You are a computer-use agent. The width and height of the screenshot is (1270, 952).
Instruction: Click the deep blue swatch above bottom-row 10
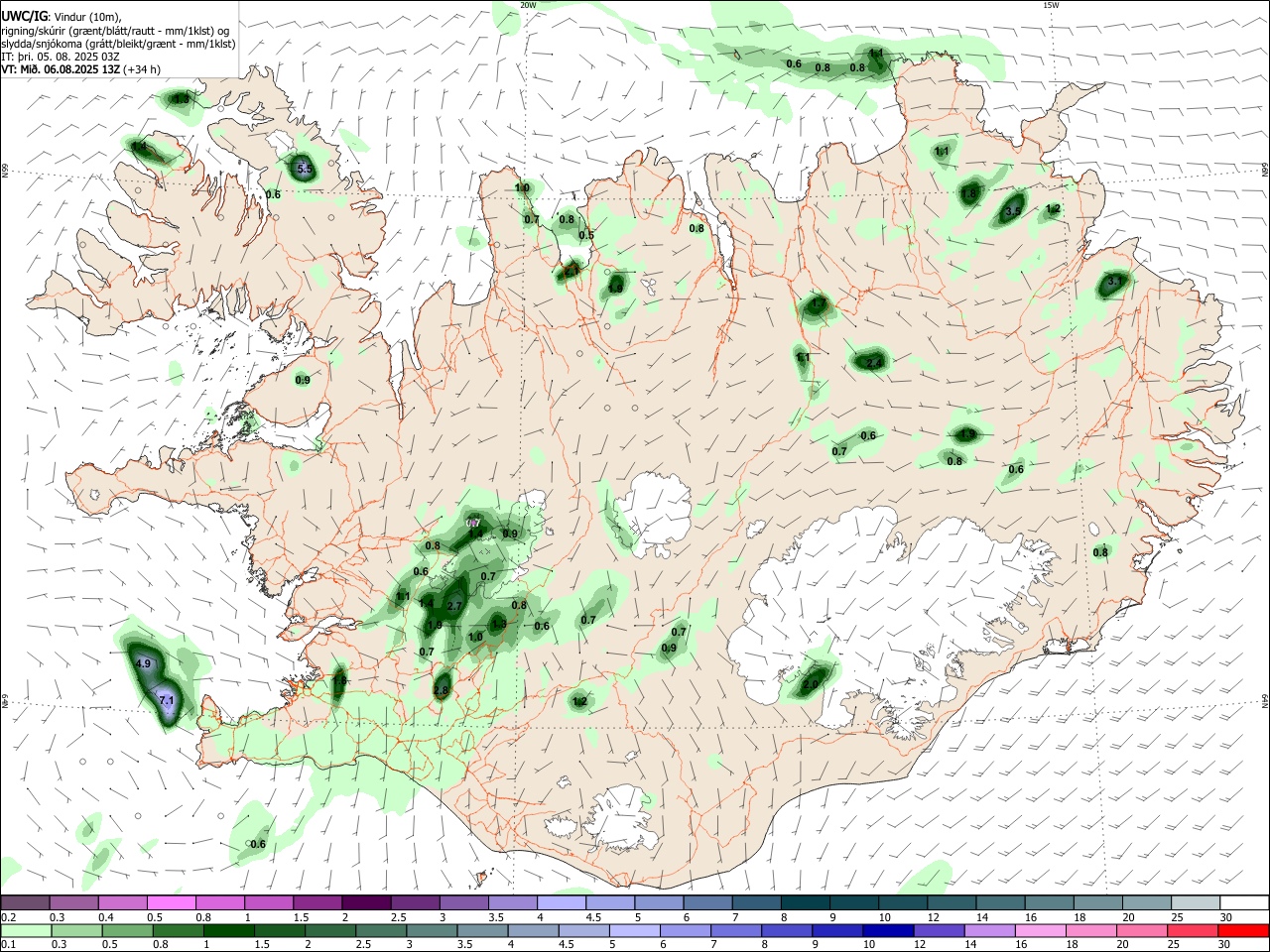[886, 930]
